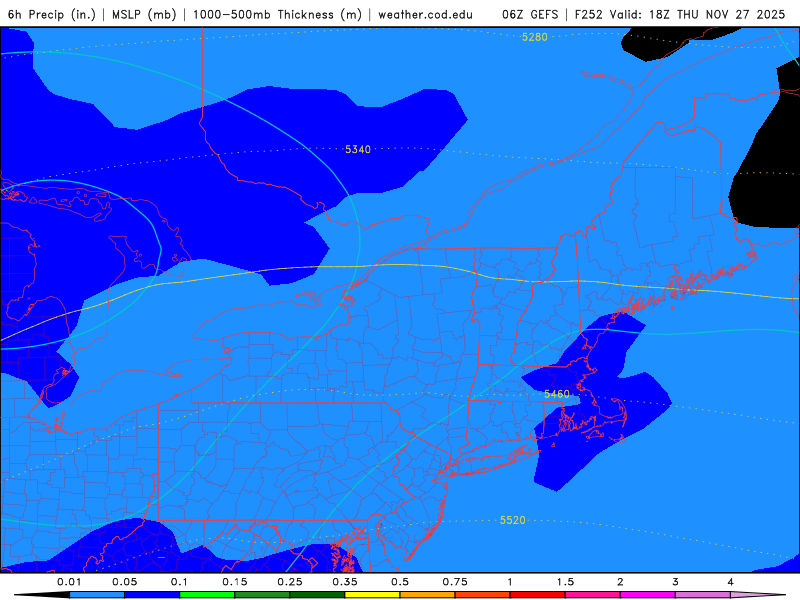Click the gold 0.5–0.75 legend swatch
The width and height of the screenshot is (800, 600).
(428, 595)
